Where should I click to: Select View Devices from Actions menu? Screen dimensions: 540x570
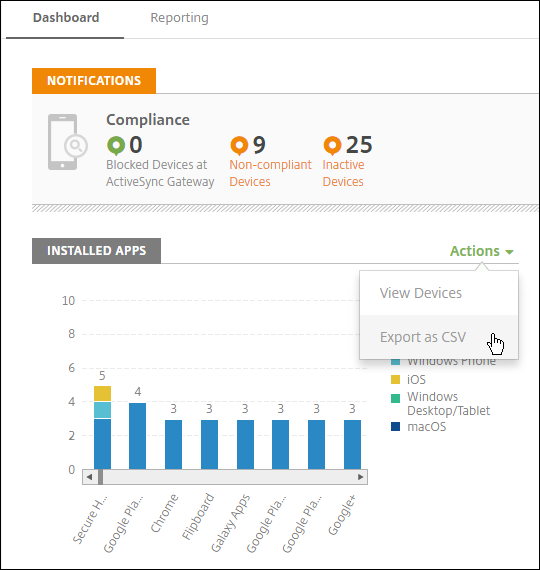(x=439, y=293)
